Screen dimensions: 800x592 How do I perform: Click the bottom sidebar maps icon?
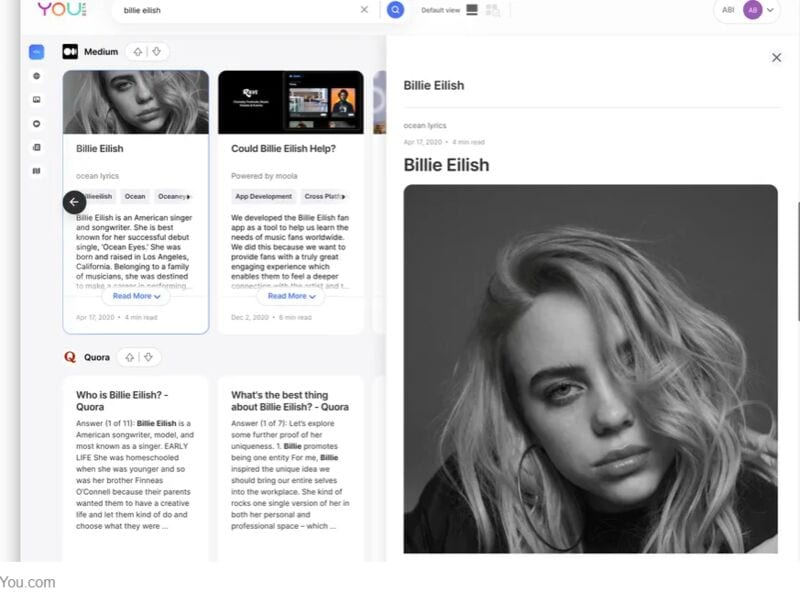click(36, 171)
